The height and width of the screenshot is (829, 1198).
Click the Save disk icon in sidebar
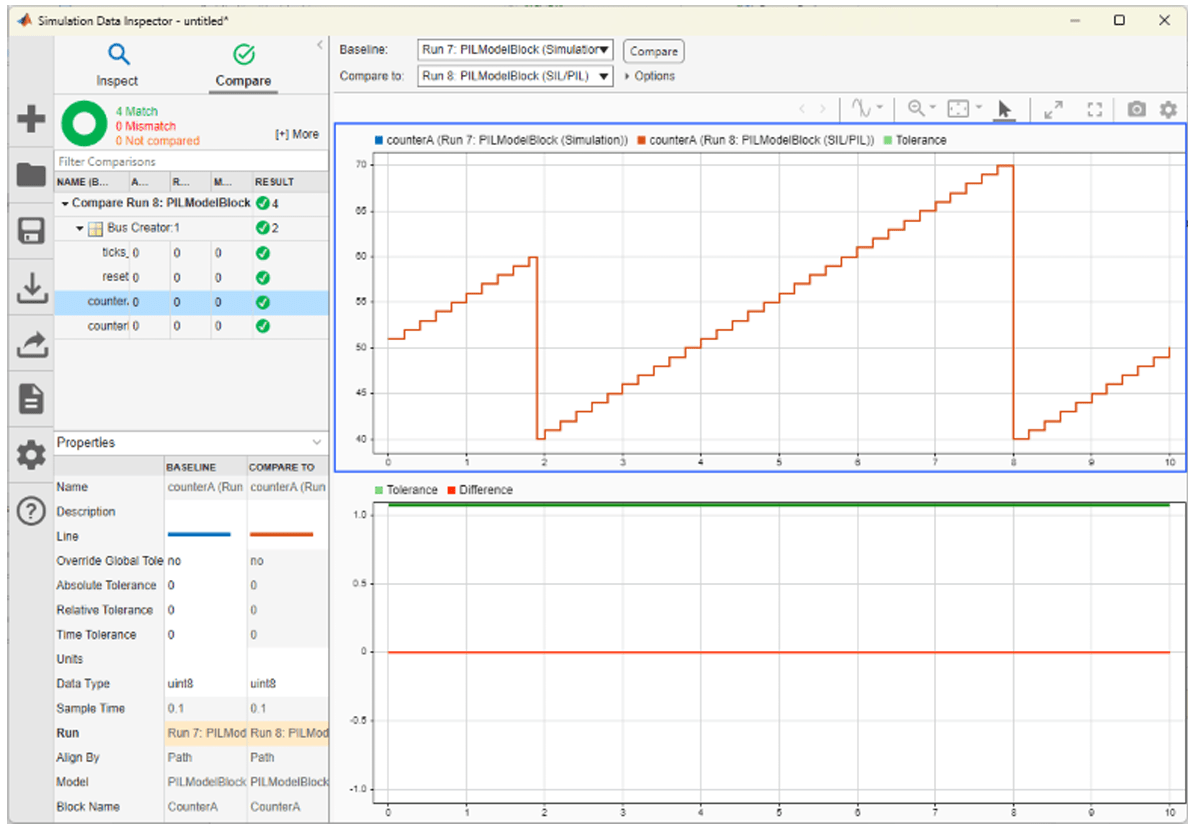pyautogui.click(x=31, y=232)
